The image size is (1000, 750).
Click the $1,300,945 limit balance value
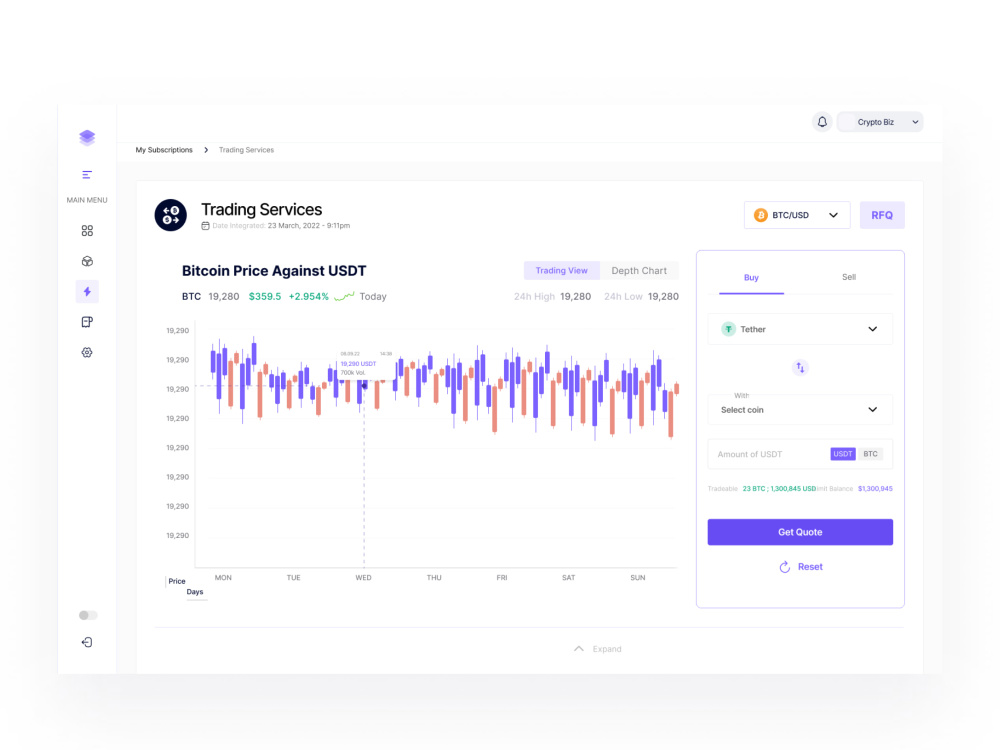coord(875,489)
